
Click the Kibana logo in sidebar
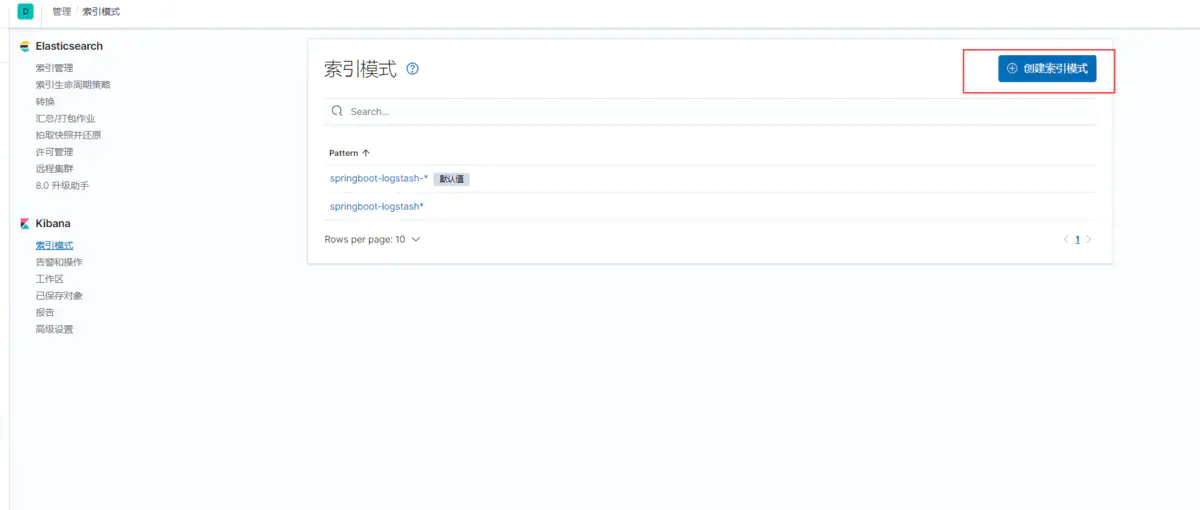(x=25, y=224)
